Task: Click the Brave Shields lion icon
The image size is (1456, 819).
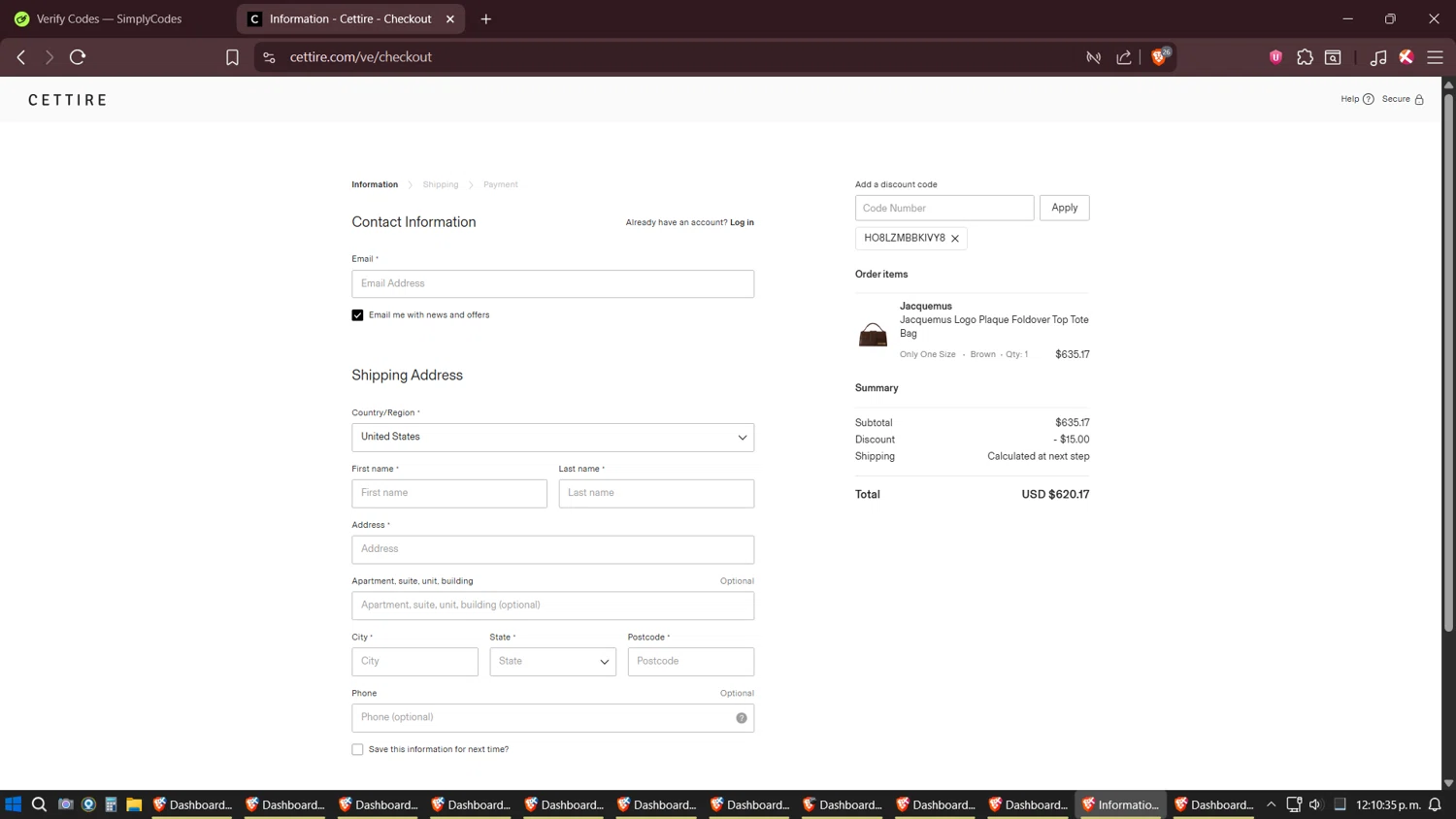Action: point(1158,57)
